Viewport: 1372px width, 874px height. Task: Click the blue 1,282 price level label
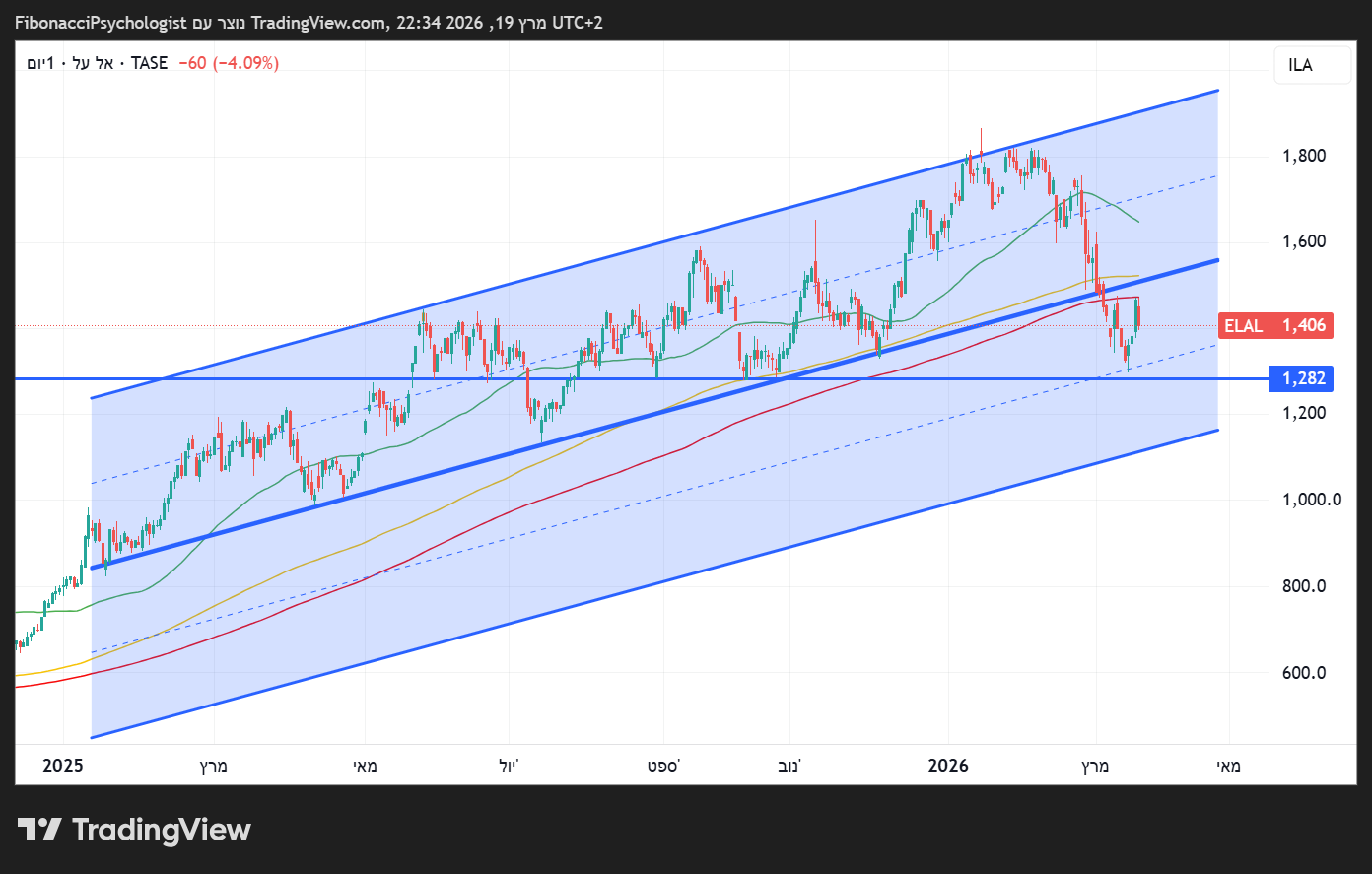coord(1303,378)
